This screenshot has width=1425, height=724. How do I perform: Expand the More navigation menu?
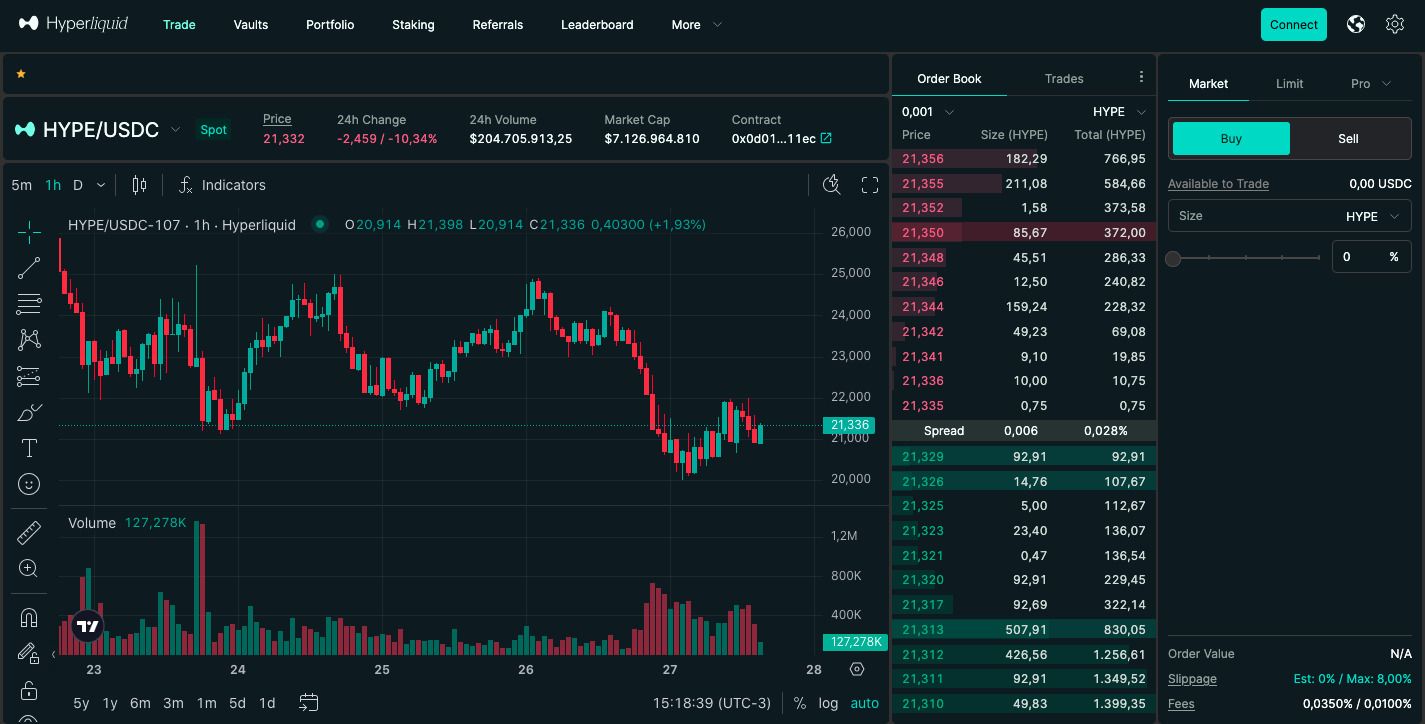696,25
